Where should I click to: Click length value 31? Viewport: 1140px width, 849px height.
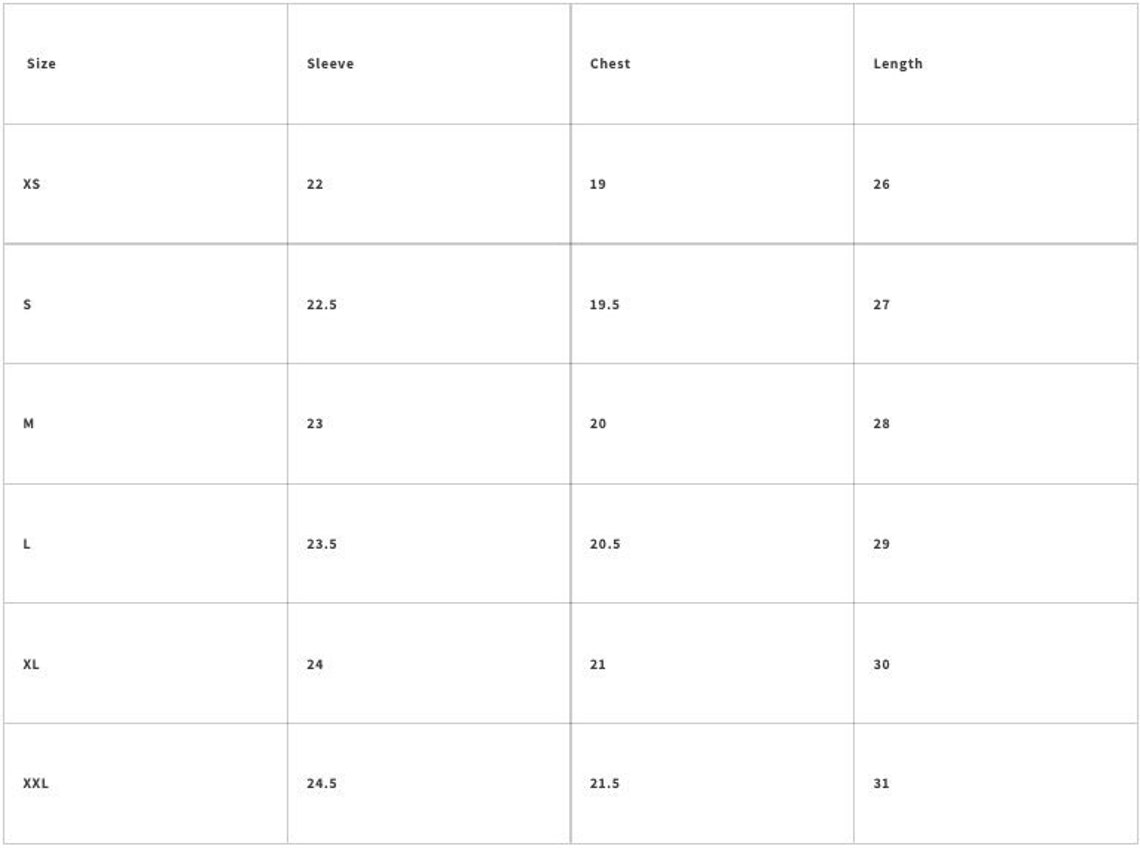[881, 784]
